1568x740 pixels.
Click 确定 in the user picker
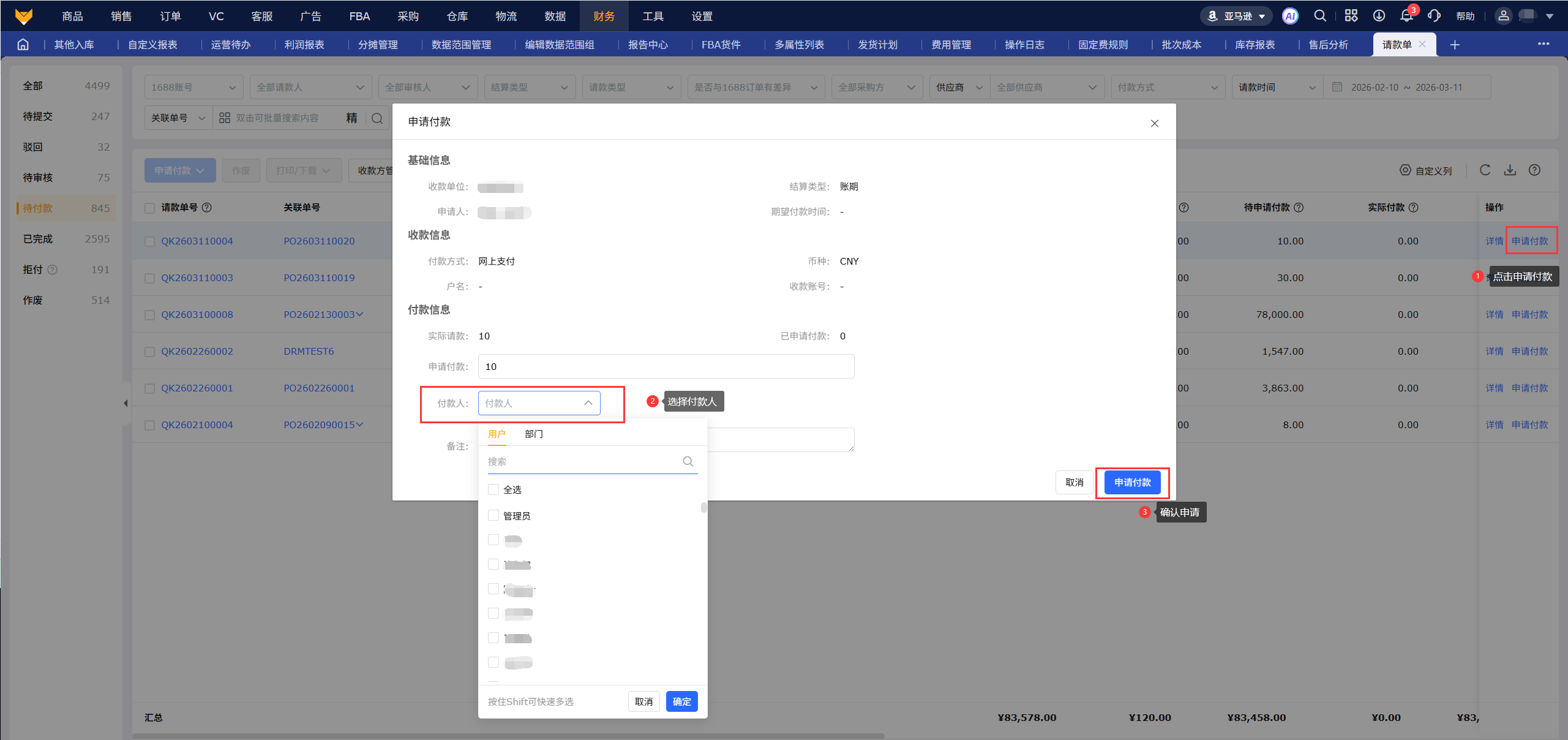tap(681, 701)
